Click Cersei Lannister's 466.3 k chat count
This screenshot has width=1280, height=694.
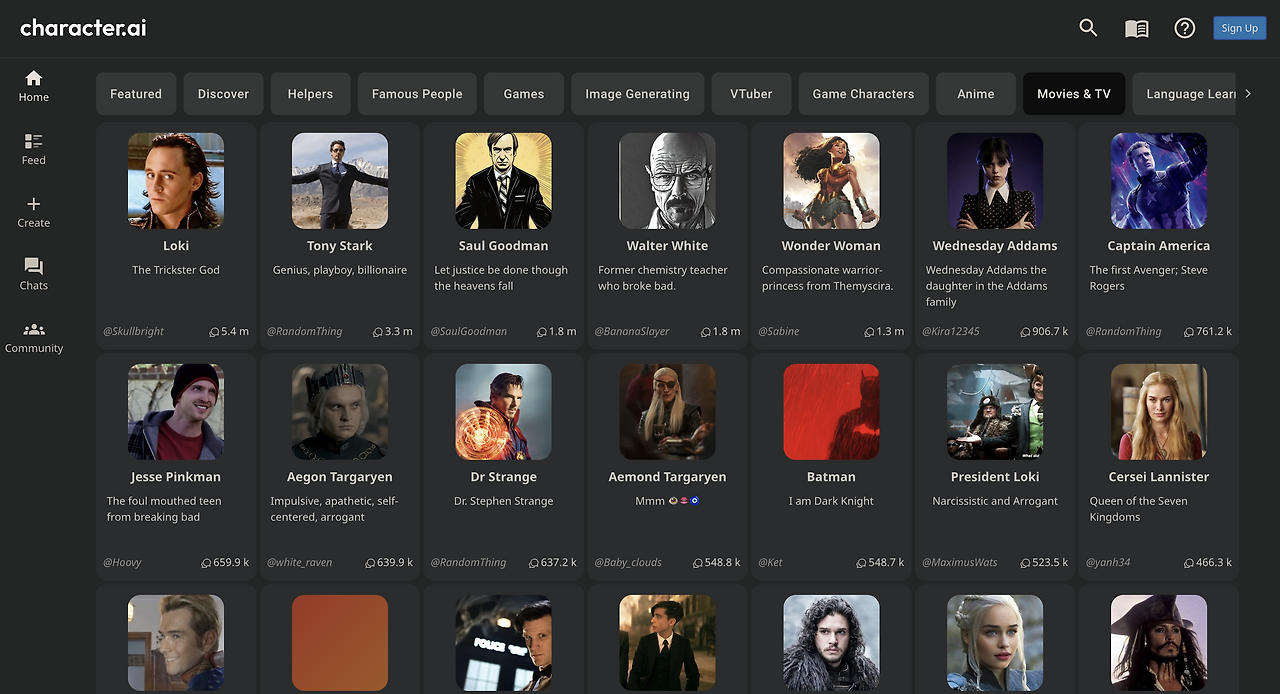[x=1208, y=562]
